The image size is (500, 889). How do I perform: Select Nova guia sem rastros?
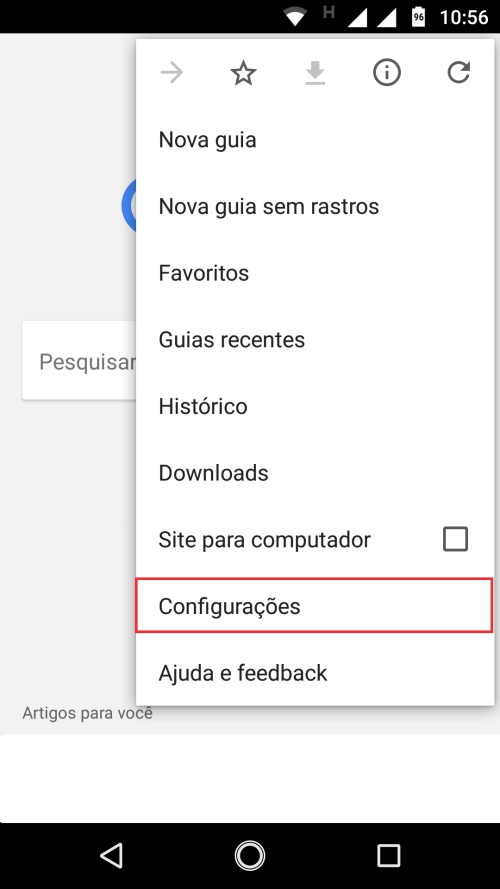coord(315,206)
